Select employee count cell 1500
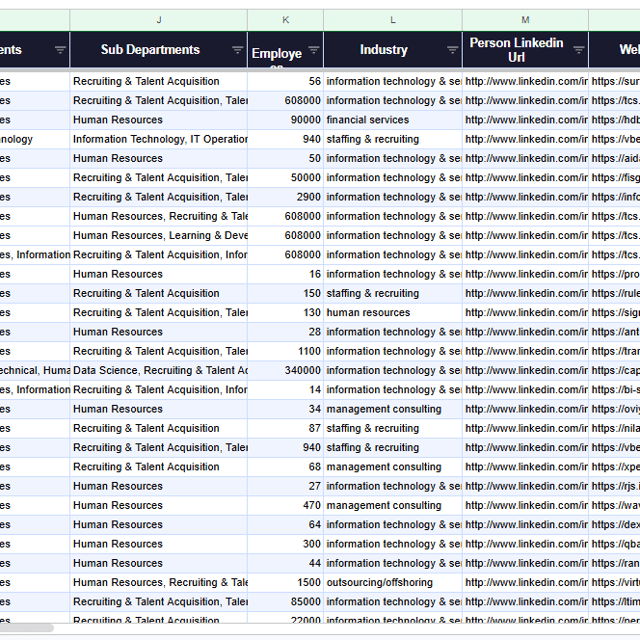 285,582
